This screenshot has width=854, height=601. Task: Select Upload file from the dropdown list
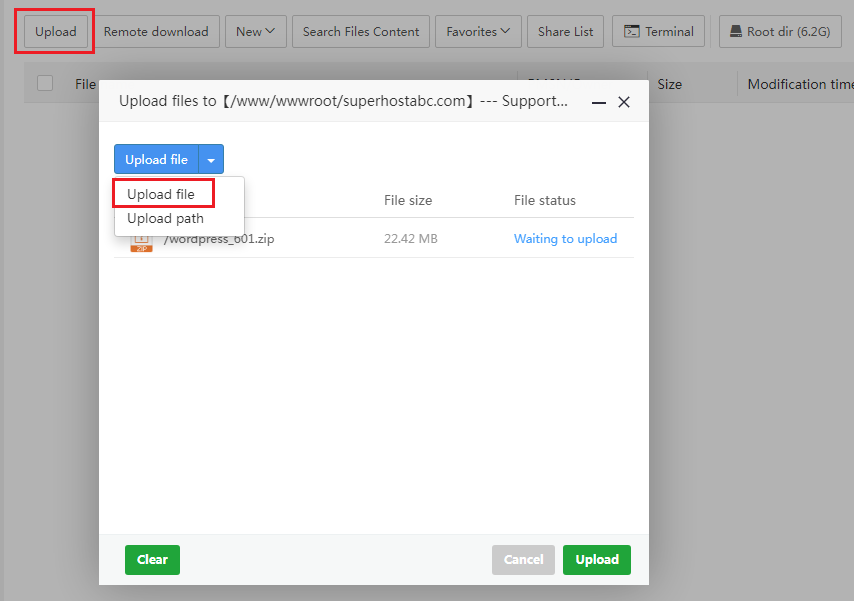[x=161, y=194]
